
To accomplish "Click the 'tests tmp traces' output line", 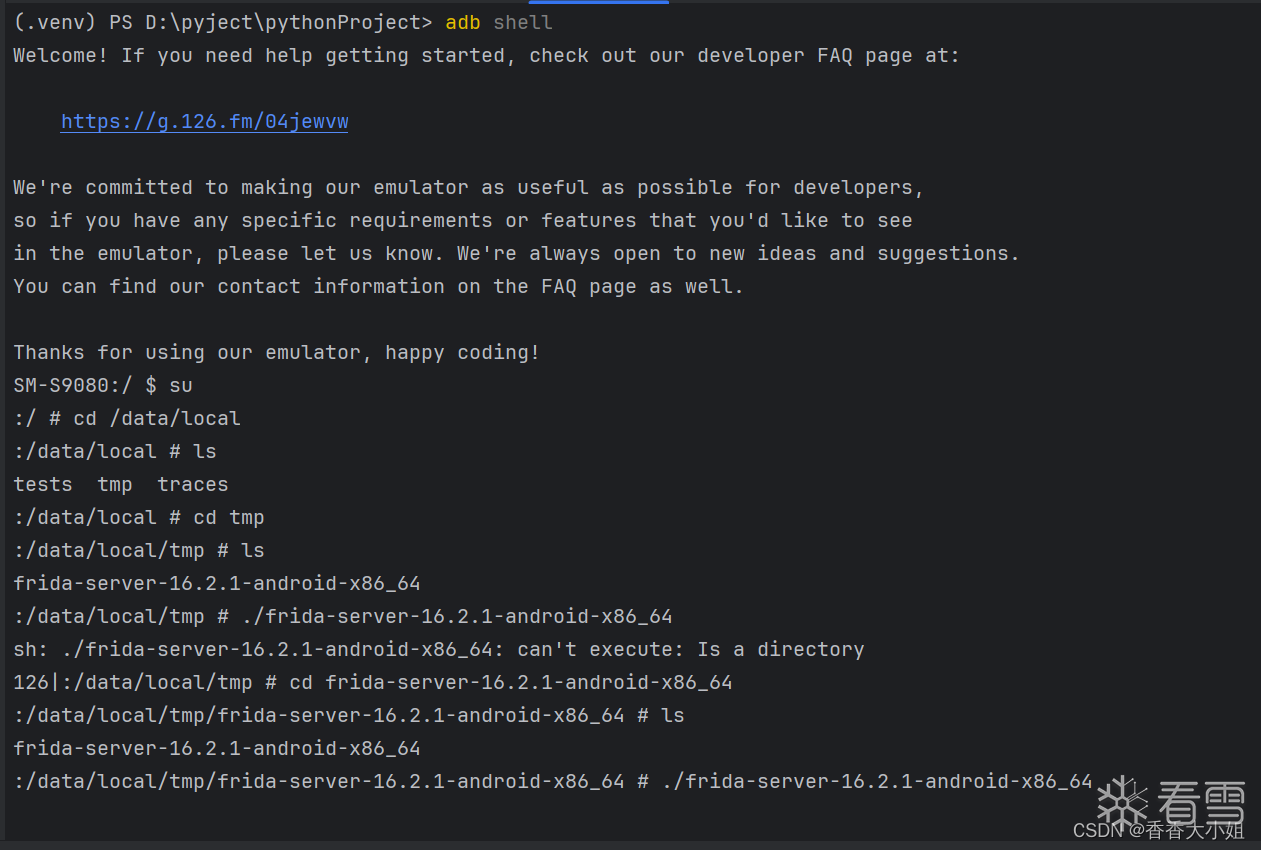I will pos(121,484).
